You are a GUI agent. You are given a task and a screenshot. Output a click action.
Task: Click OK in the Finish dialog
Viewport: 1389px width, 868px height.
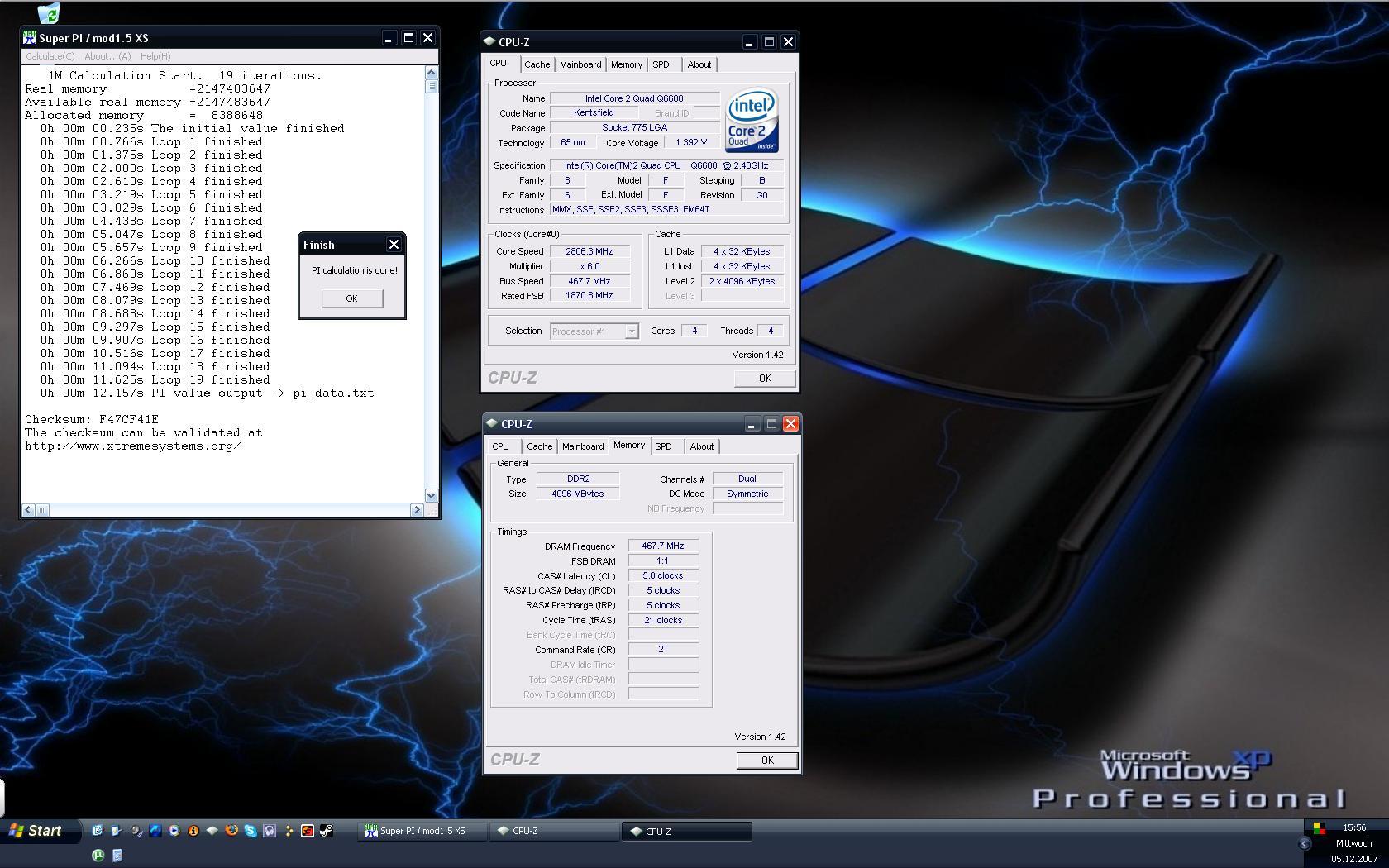tap(351, 298)
